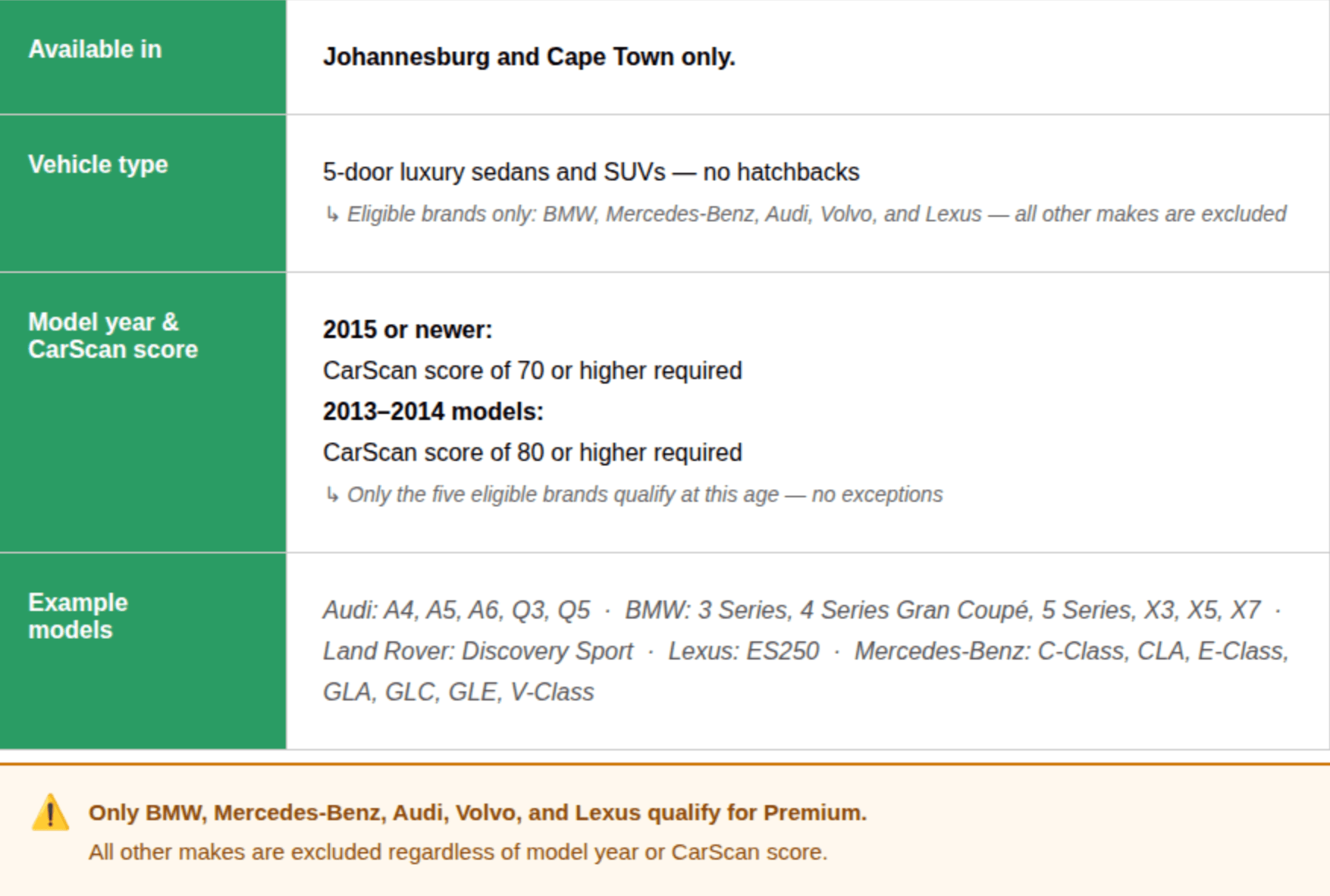Click the 2013–2014 models heading
Image resolution: width=1330 pixels, height=896 pixels.
[x=434, y=412]
